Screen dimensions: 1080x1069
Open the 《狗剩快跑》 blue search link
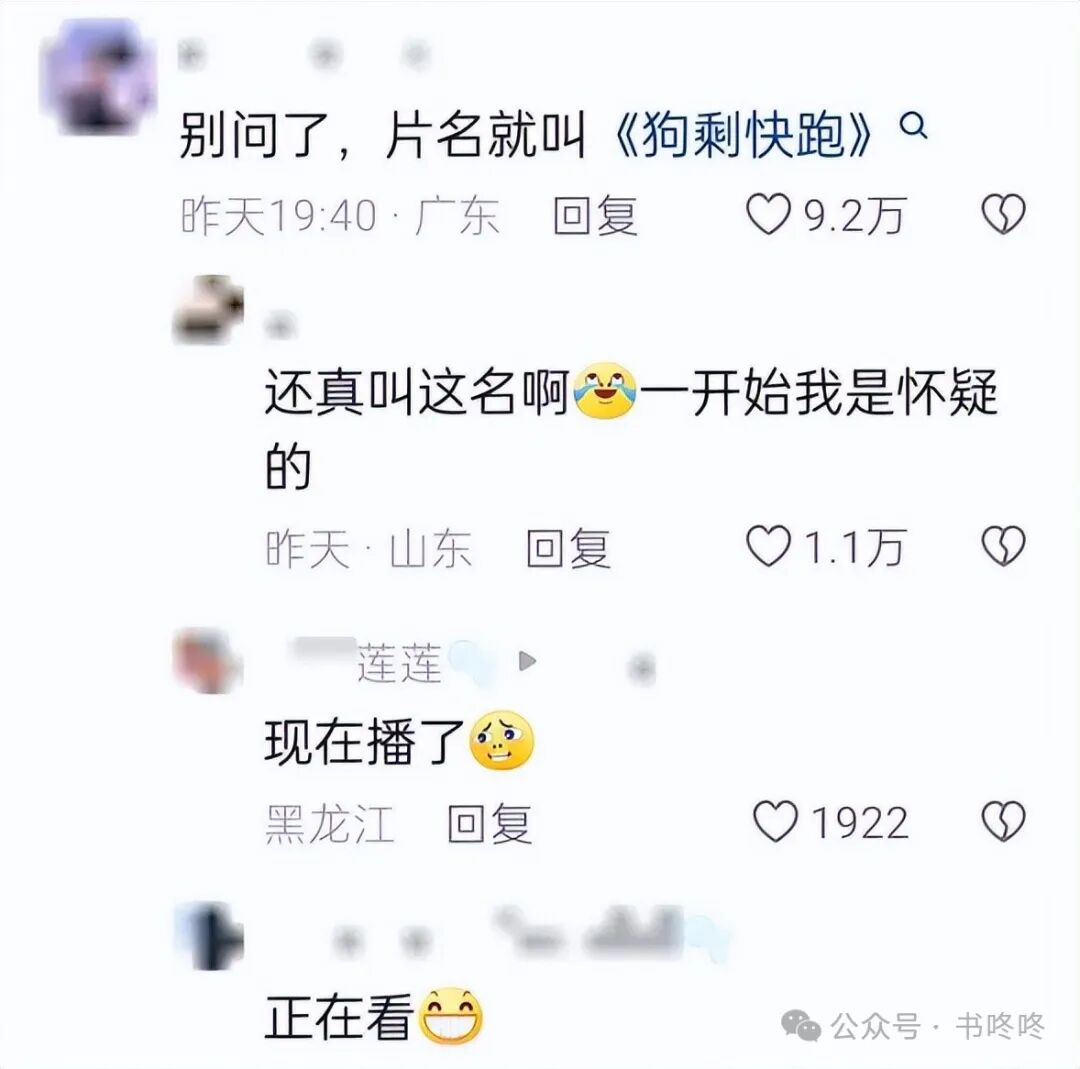[742, 134]
